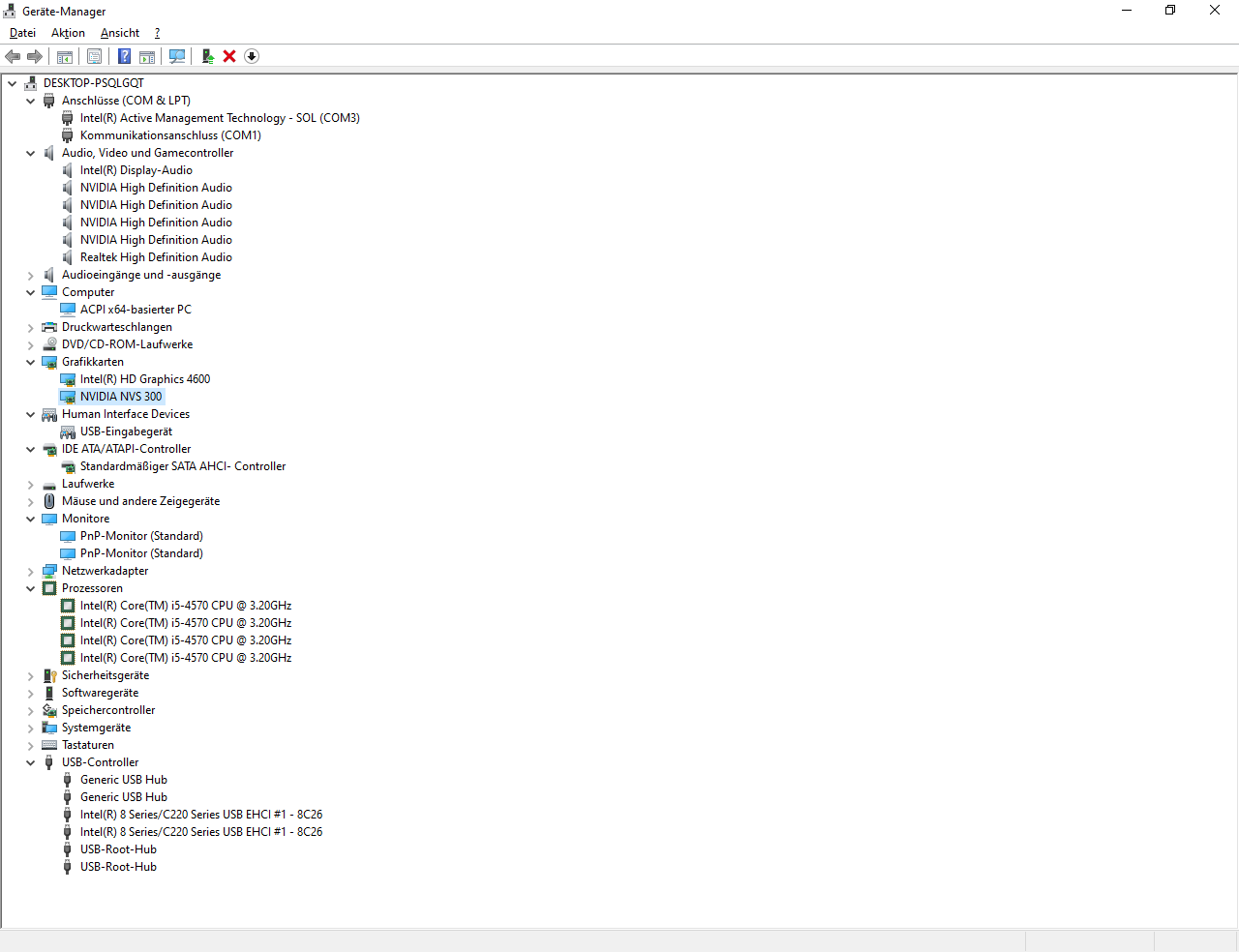Click the computer icon beside ACPI x64-basierter PC

point(68,310)
